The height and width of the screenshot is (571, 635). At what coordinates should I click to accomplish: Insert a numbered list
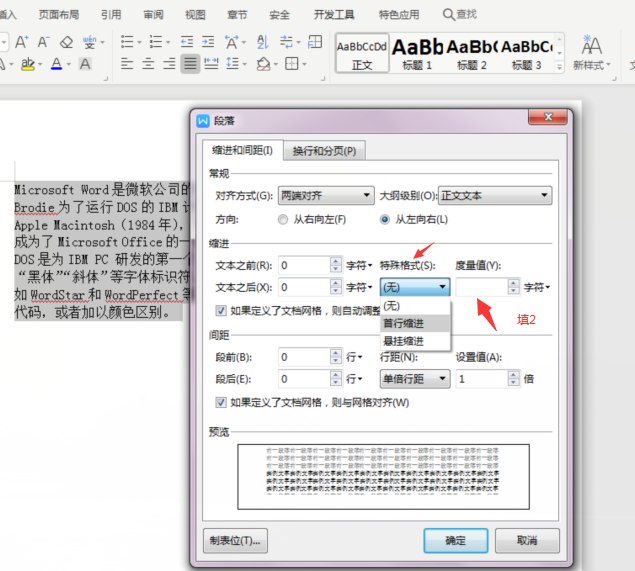(156, 42)
